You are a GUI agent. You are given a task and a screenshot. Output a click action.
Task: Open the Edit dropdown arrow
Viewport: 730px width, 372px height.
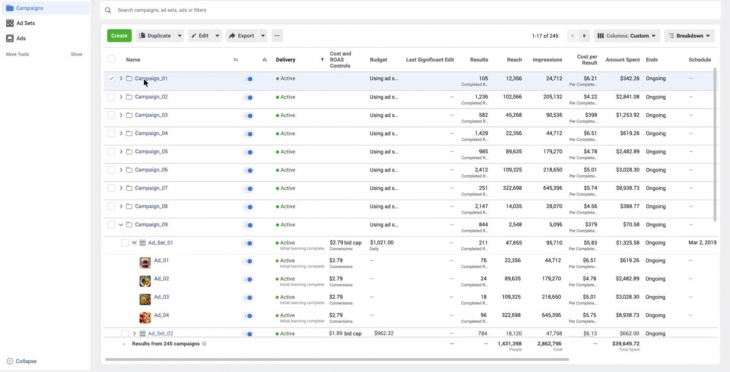217,35
